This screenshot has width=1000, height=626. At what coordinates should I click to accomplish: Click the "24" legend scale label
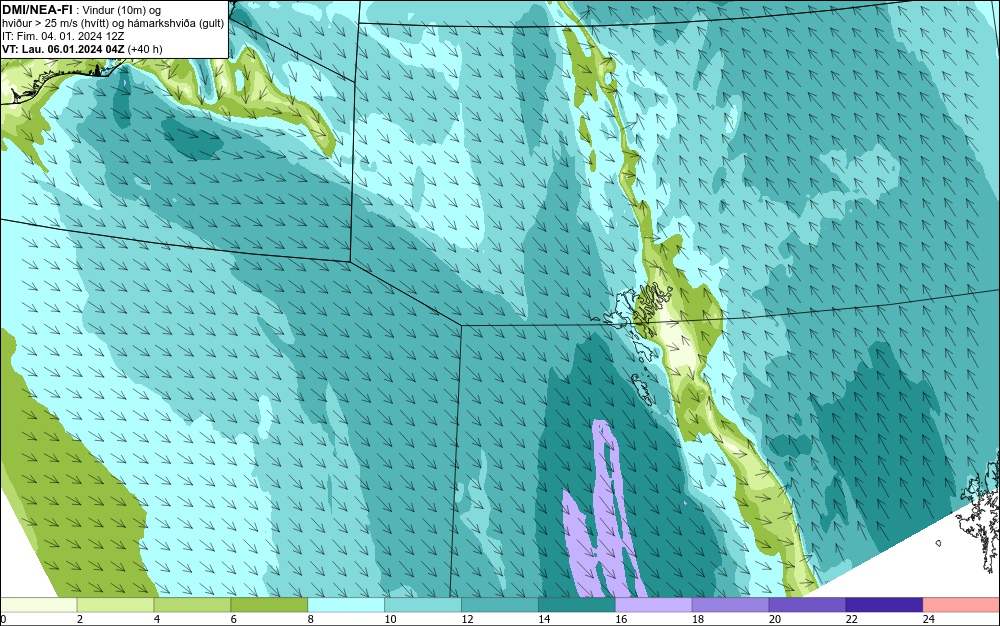click(929, 619)
